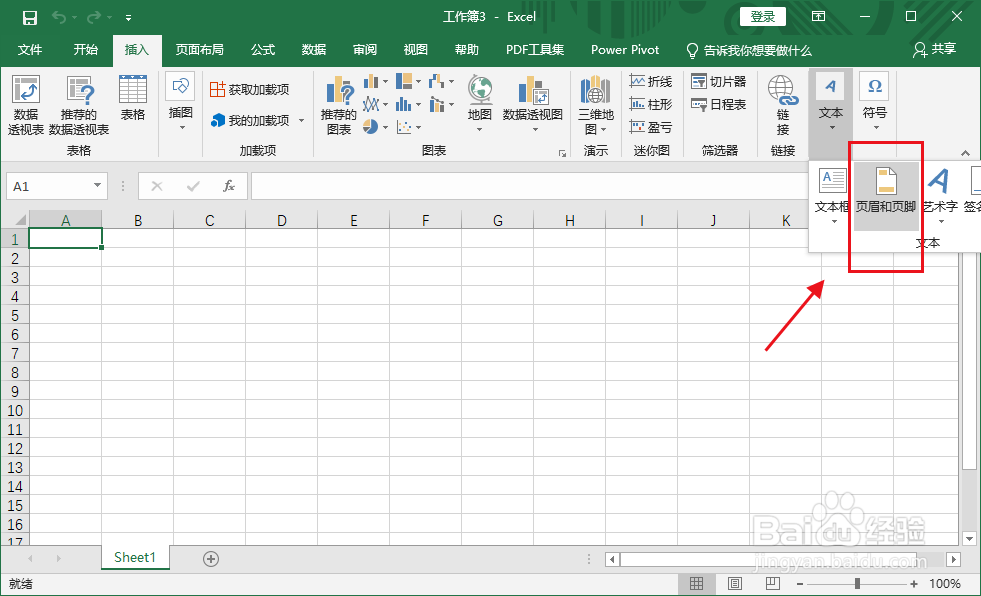Image resolution: width=981 pixels, height=596 pixels.
Task: Open the Power Pivot tab
Action: pos(625,50)
